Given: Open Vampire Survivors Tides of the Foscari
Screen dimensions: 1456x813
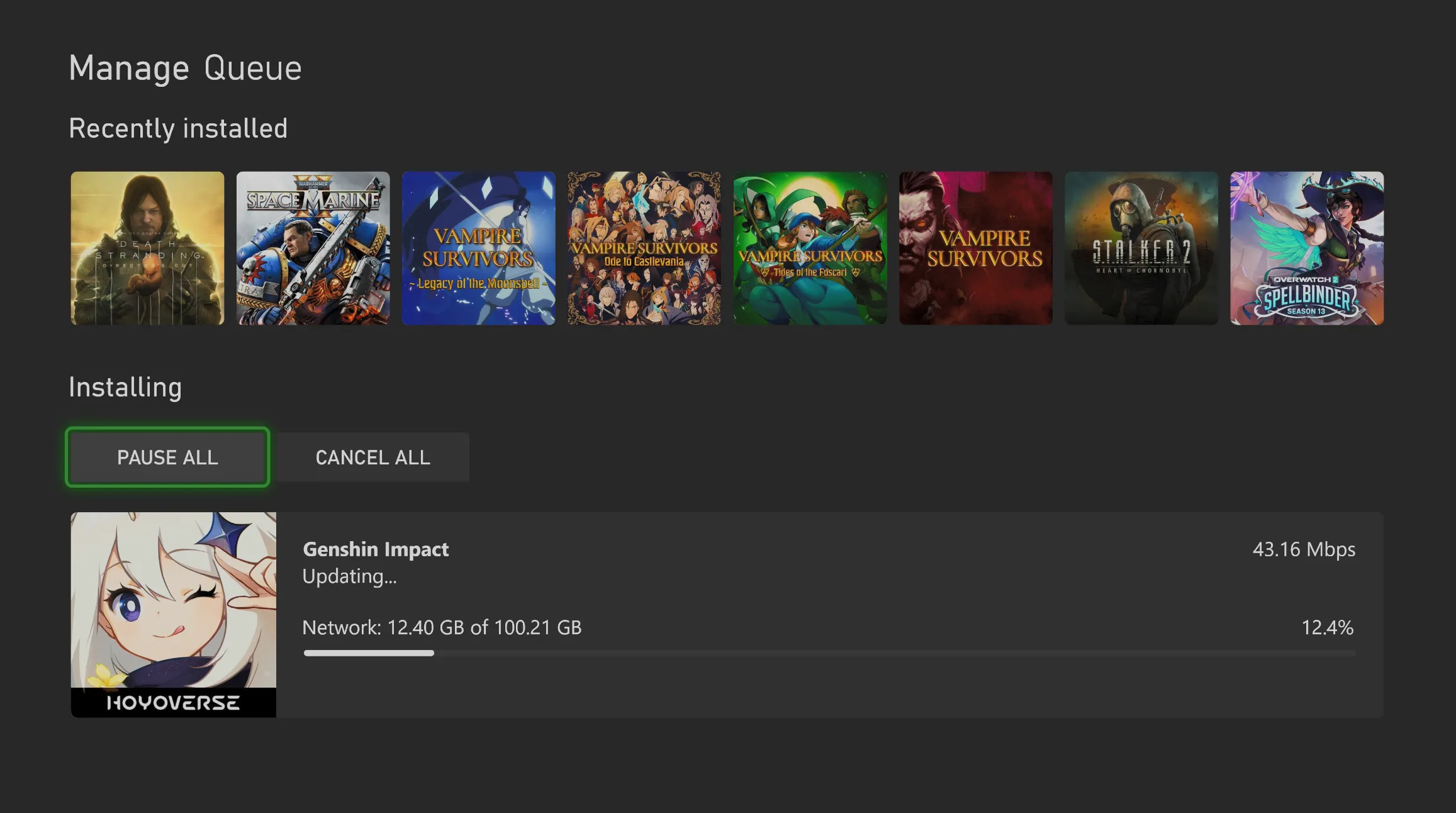Looking at the screenshot, I should coord(810,249).
